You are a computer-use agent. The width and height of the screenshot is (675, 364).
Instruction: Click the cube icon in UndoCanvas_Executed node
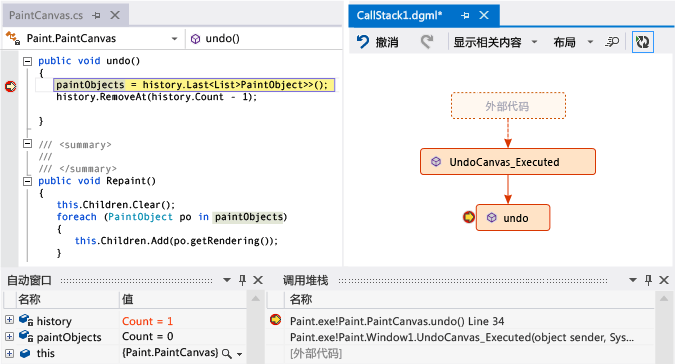click(436, 162)
